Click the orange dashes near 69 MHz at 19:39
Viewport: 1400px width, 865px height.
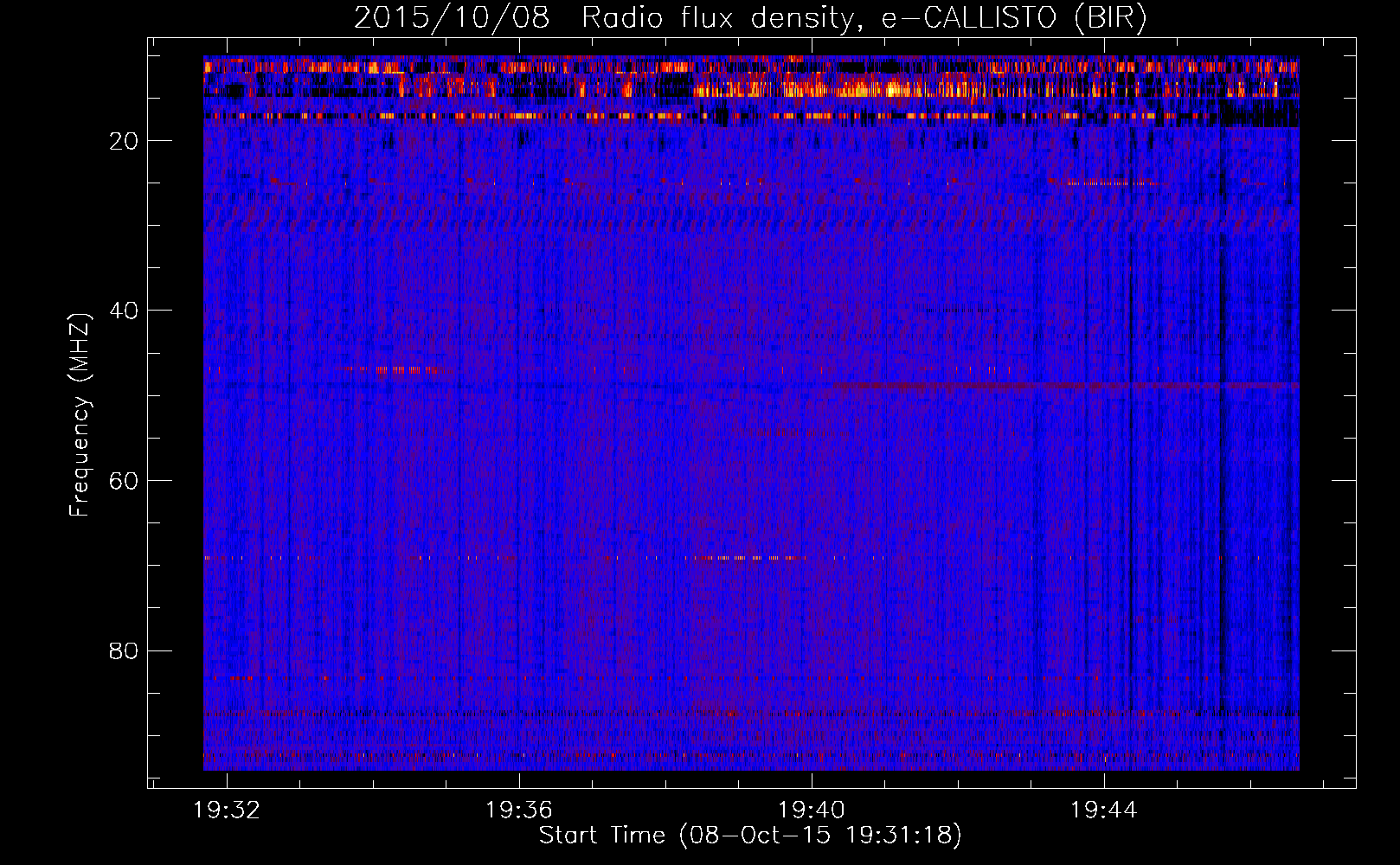pos(744,559)
